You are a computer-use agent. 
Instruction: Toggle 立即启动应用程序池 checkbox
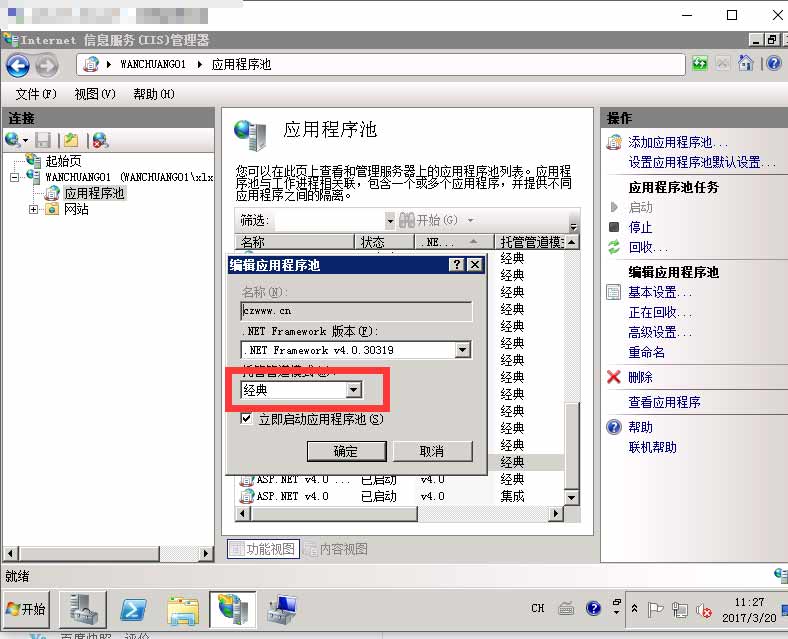pyautogui.click(x=246, y=418)
